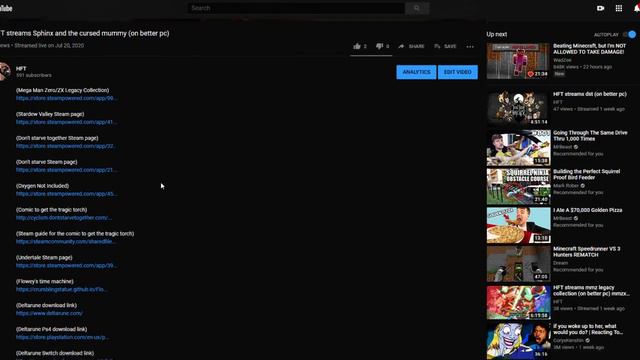
Task: Open the $70,000 Golden Pizza thumbnail
Action: click(x=518, y=225)
